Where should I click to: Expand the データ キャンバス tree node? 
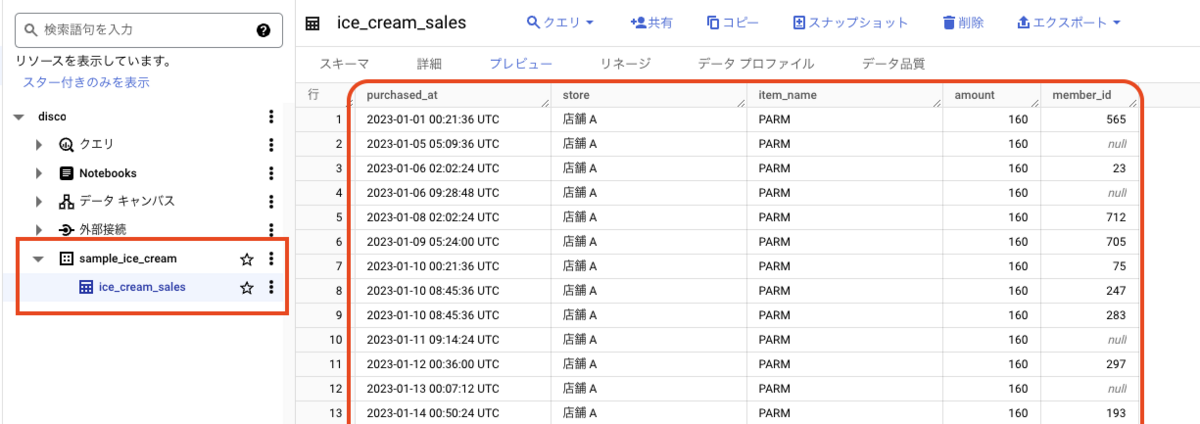(39, 201)
